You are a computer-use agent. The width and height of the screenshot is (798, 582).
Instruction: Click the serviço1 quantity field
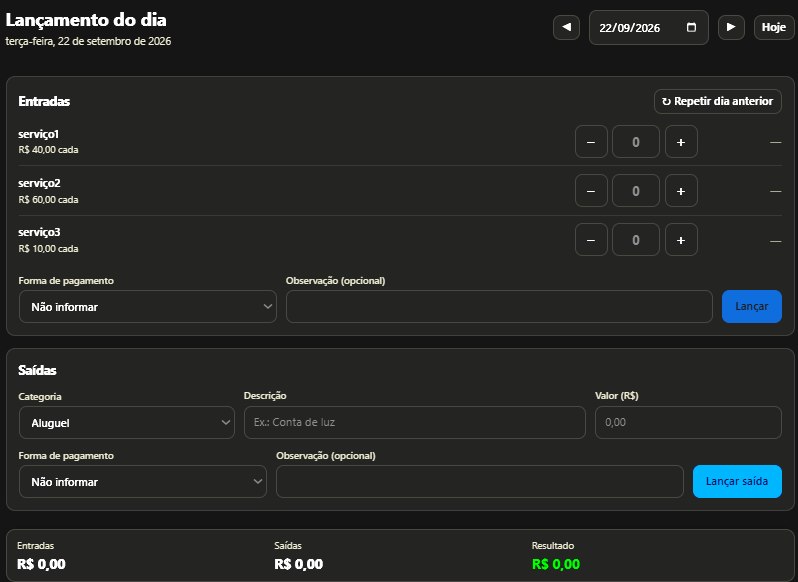(636, 142)
